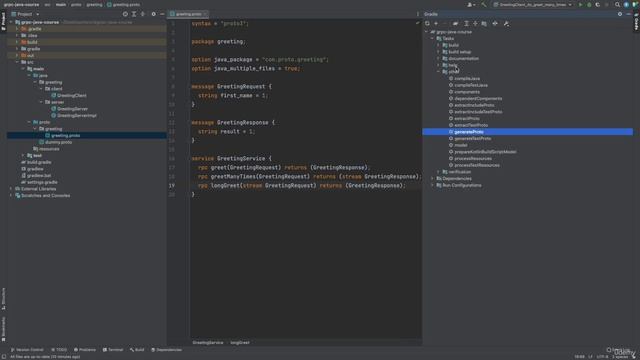The height and width of the screenshot is (360, 640).
Task: Select compileJava Gradle task
Action: (x=467, y=78)
